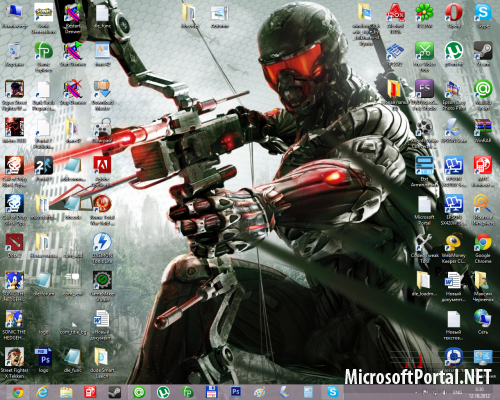
Task: Select the logo PSD file
Action: [x=44, y=359]
